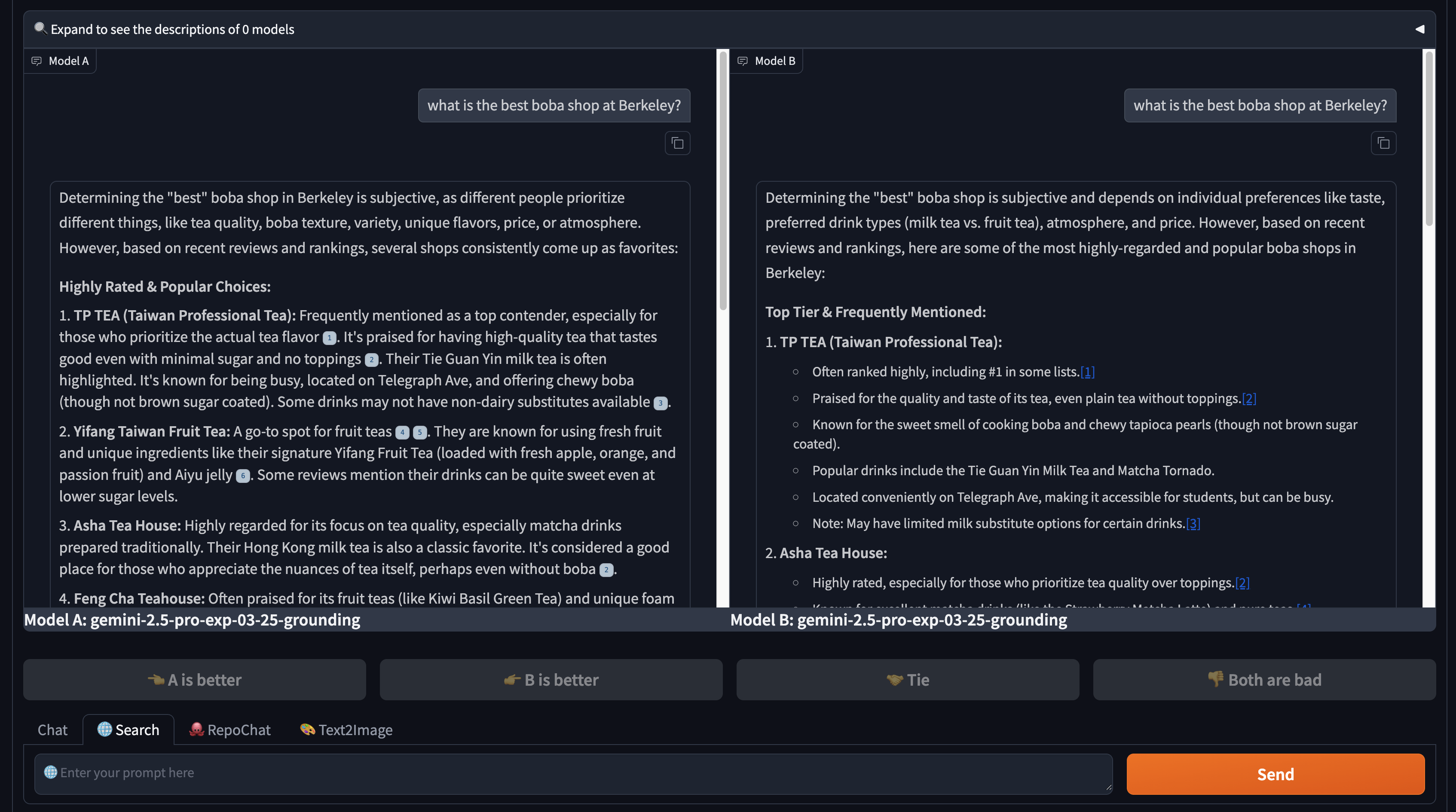Open citation 3 after 'substitutes available' in Model A

(660, 403)
